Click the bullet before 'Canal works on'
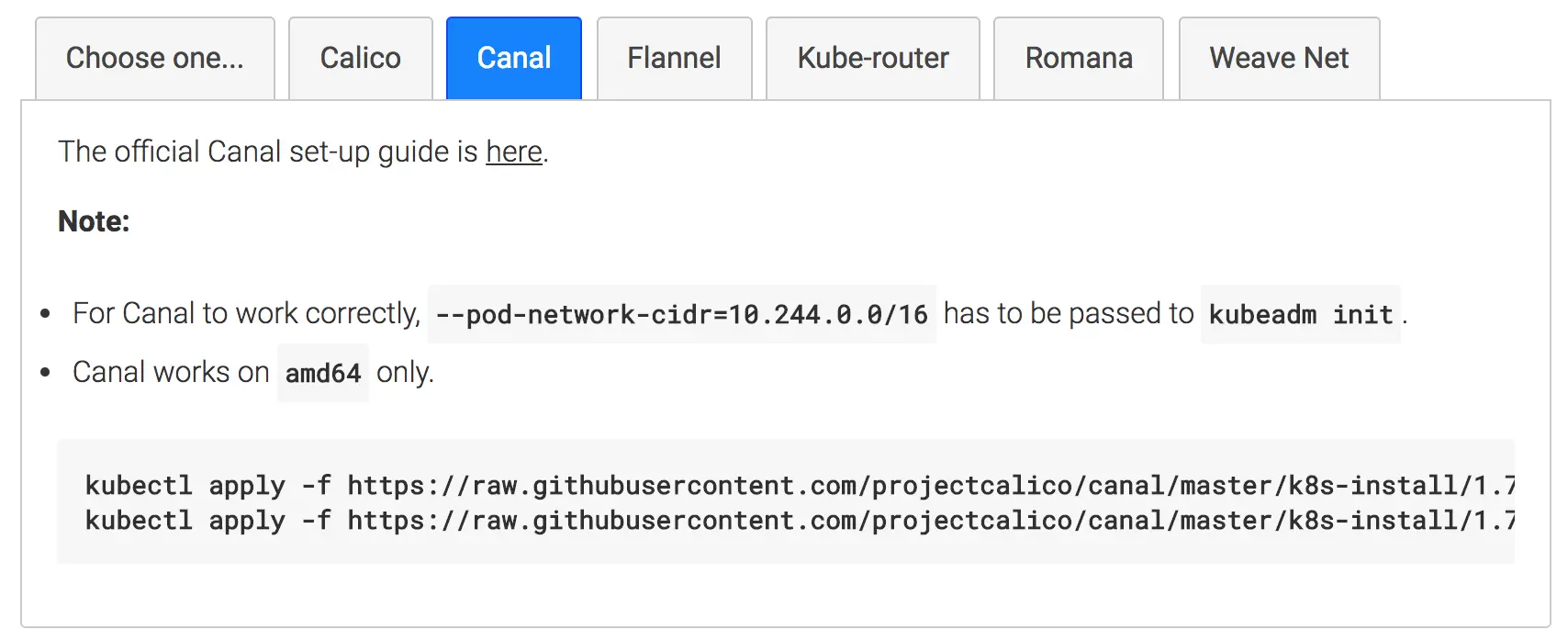Viewport: 1568px width, 641px height. tap(45, 373)
